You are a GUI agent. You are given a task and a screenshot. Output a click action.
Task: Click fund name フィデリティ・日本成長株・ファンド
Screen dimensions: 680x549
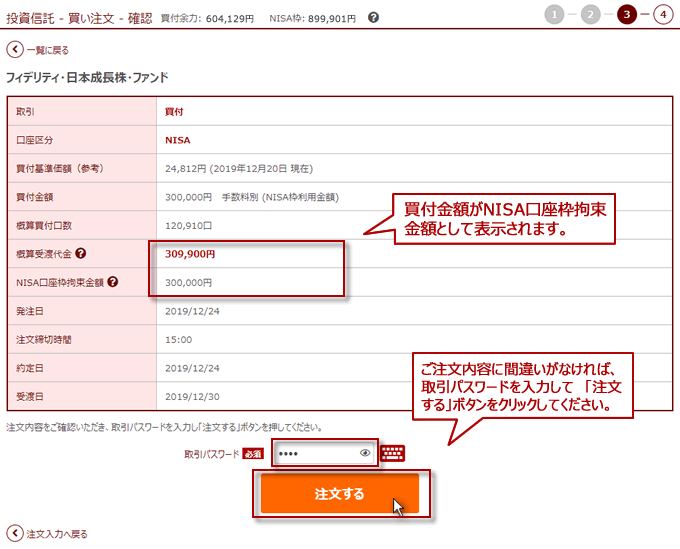pos(87,78)
